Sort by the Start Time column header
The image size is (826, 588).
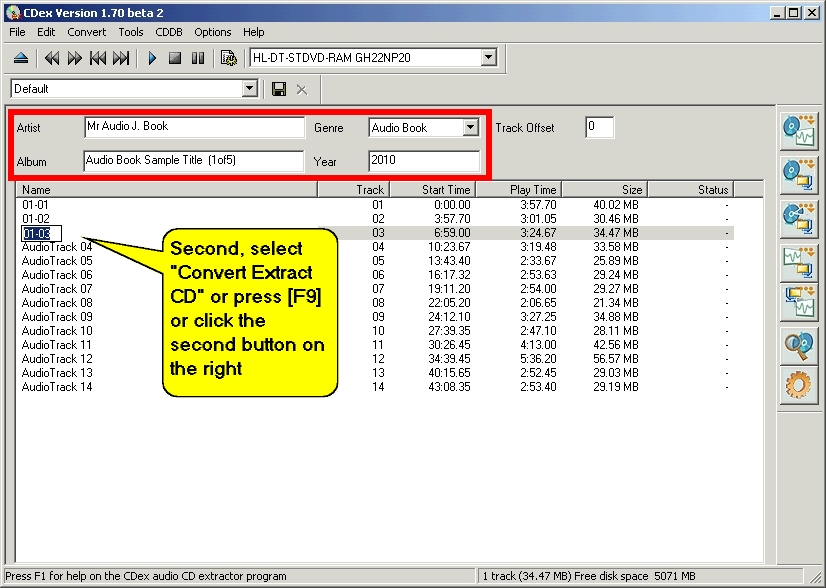tap(432, 190)
